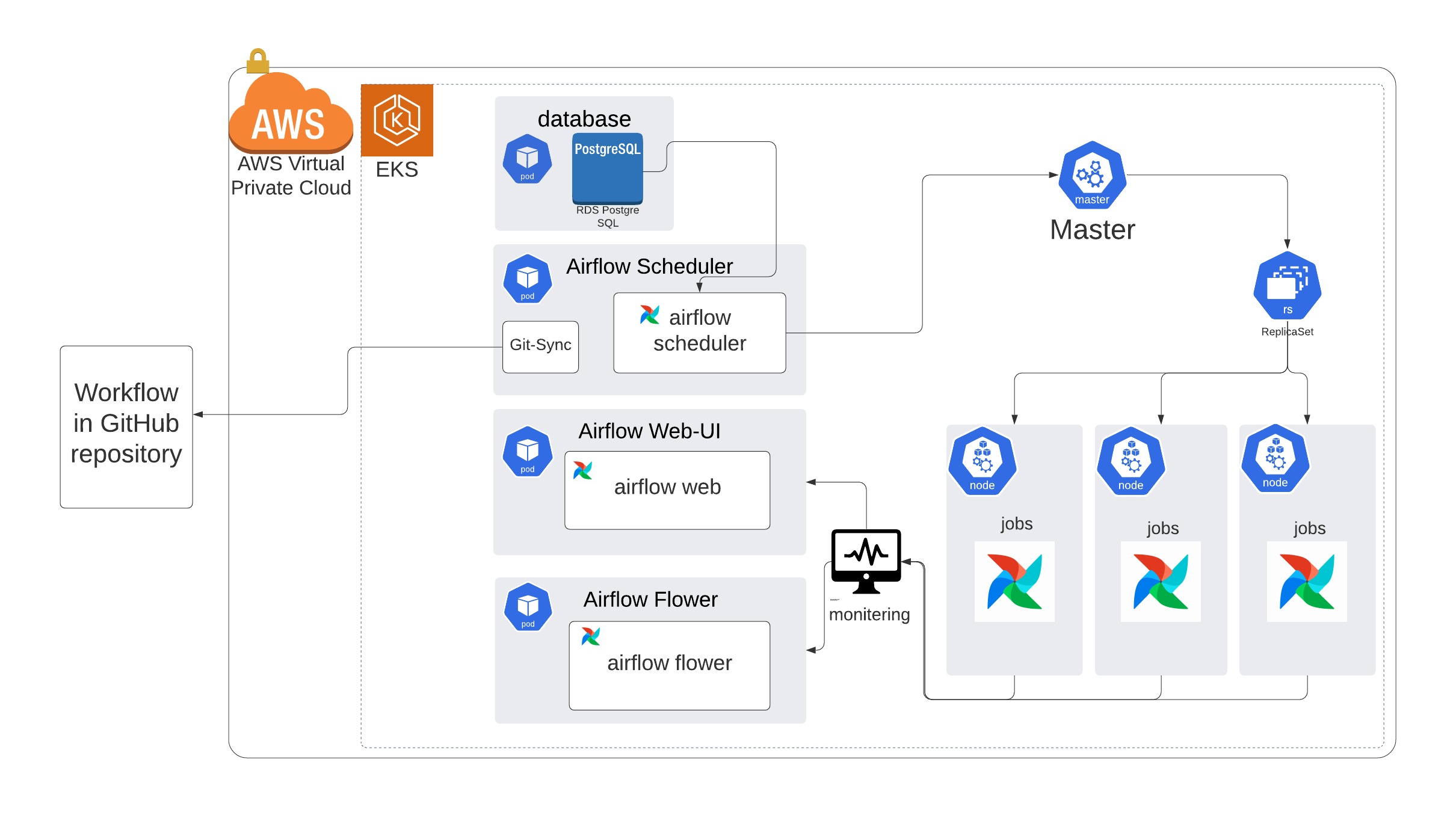
Task: Select the Git-Sync box
Action: coord(540,346)
